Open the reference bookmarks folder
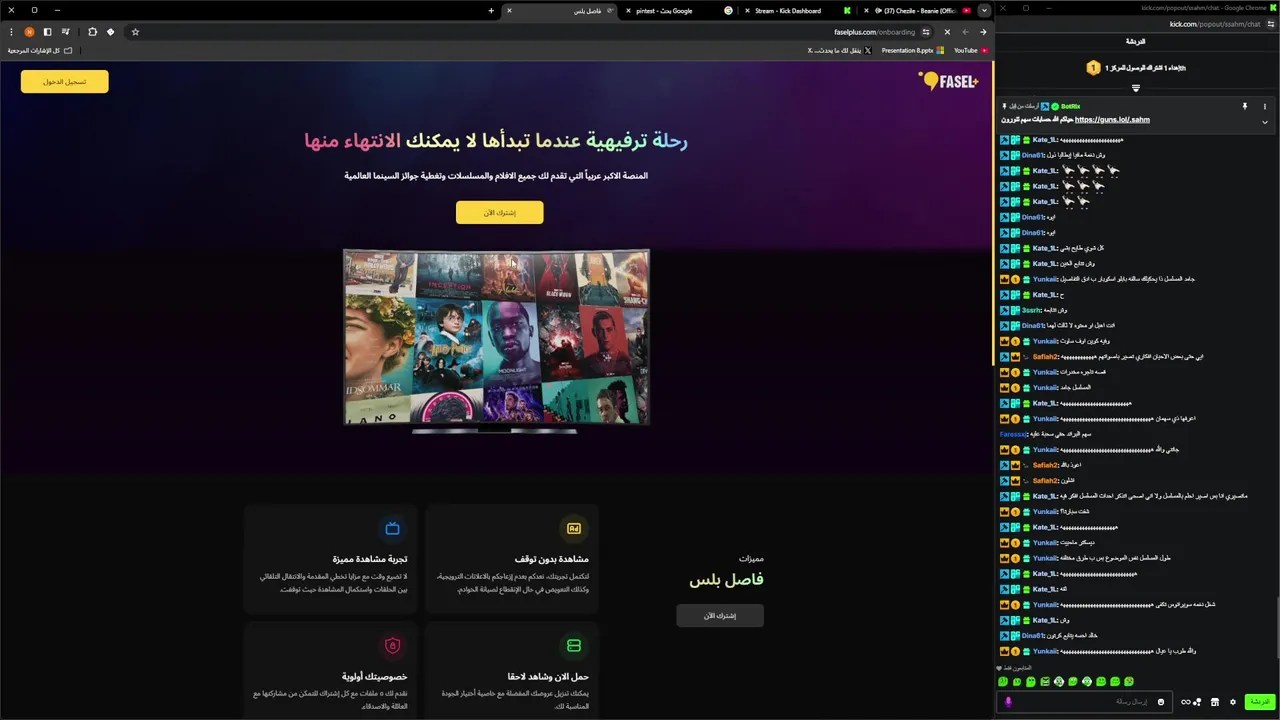This screenshot has height=720, width=1280. [x=40, y=50]
